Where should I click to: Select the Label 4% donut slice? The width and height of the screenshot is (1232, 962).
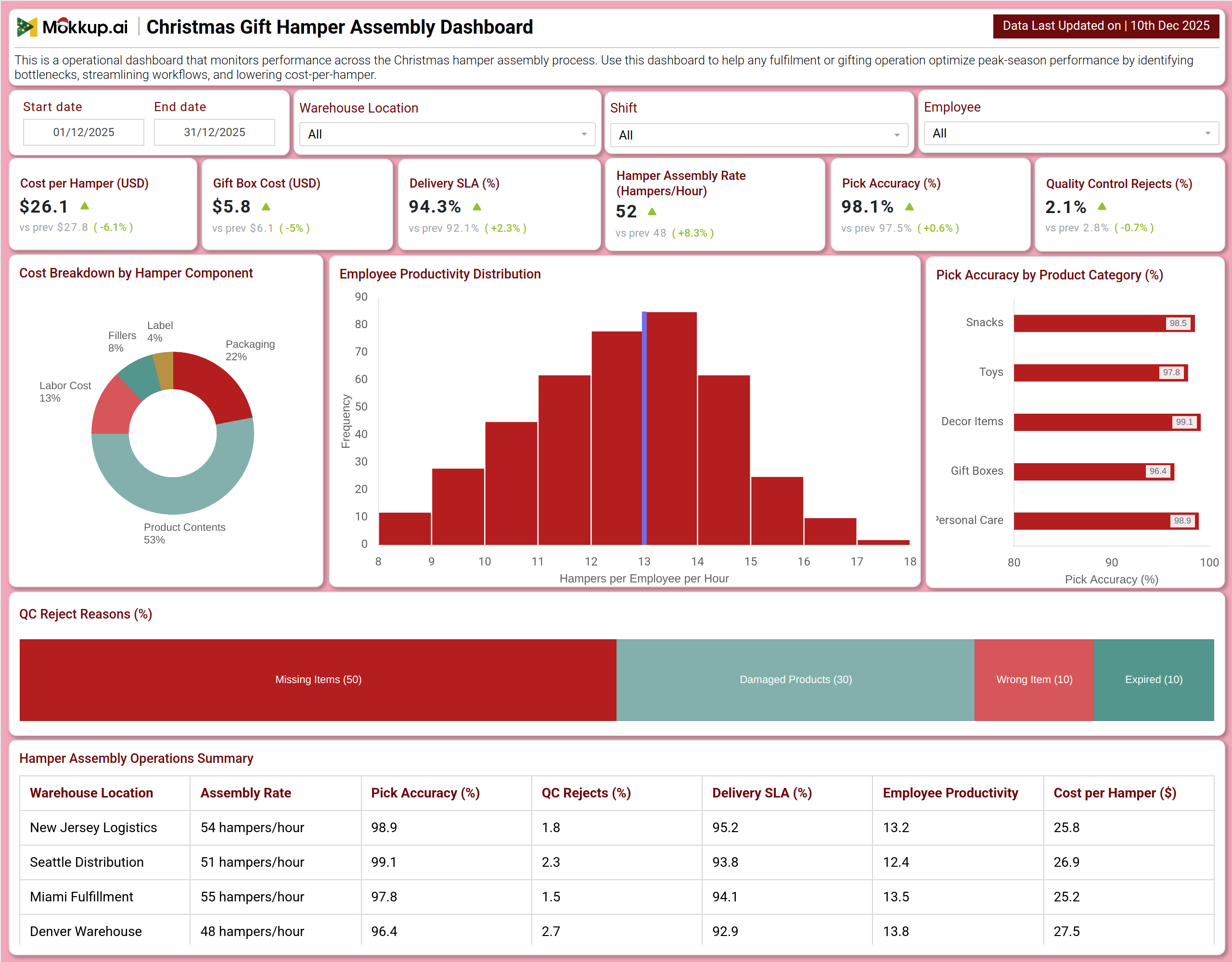164,370
